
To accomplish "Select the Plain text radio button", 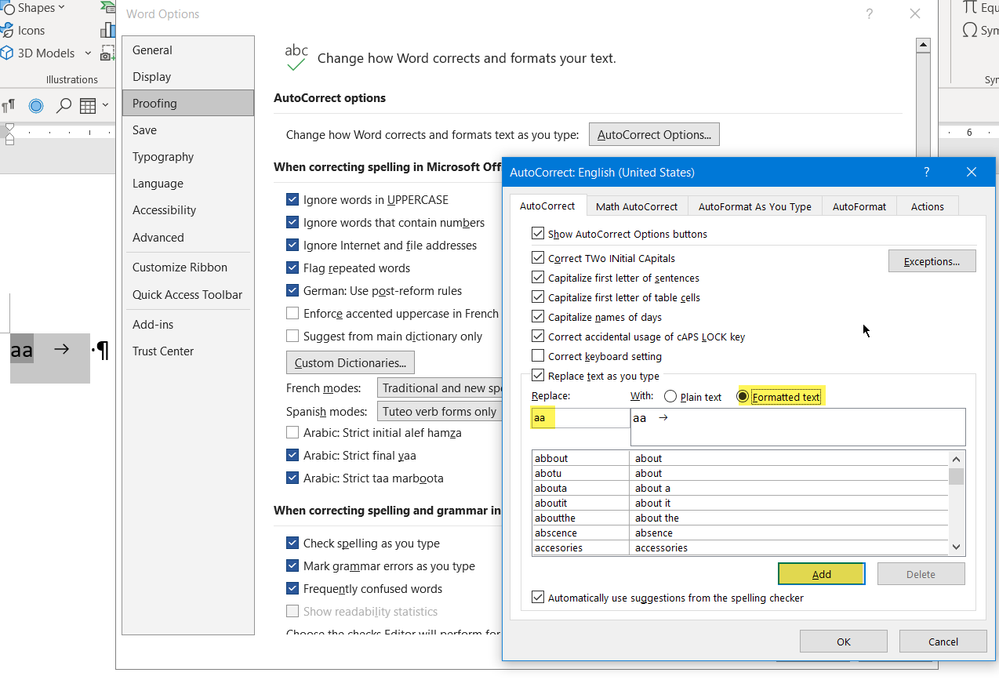I will tap(670, 397).
